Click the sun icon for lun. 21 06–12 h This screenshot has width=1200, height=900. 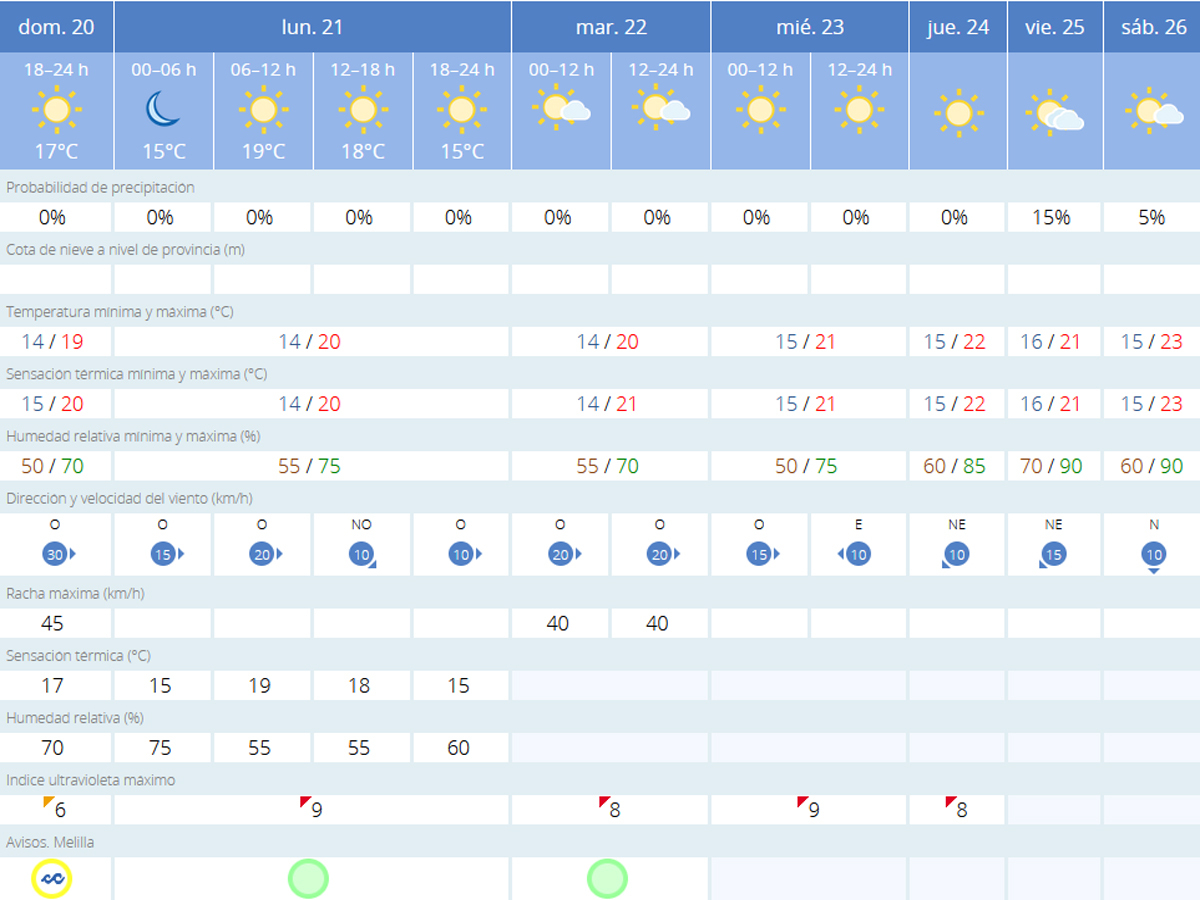pyautogui.click(x=263, y=109)
